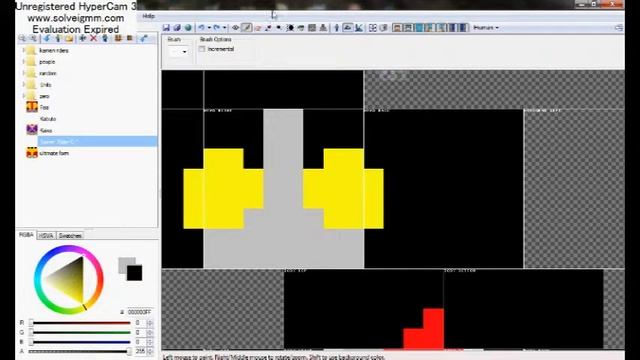640x360 pixels.
Task: Click the import skin arrow icon
Action: click(x=47, y=38)
